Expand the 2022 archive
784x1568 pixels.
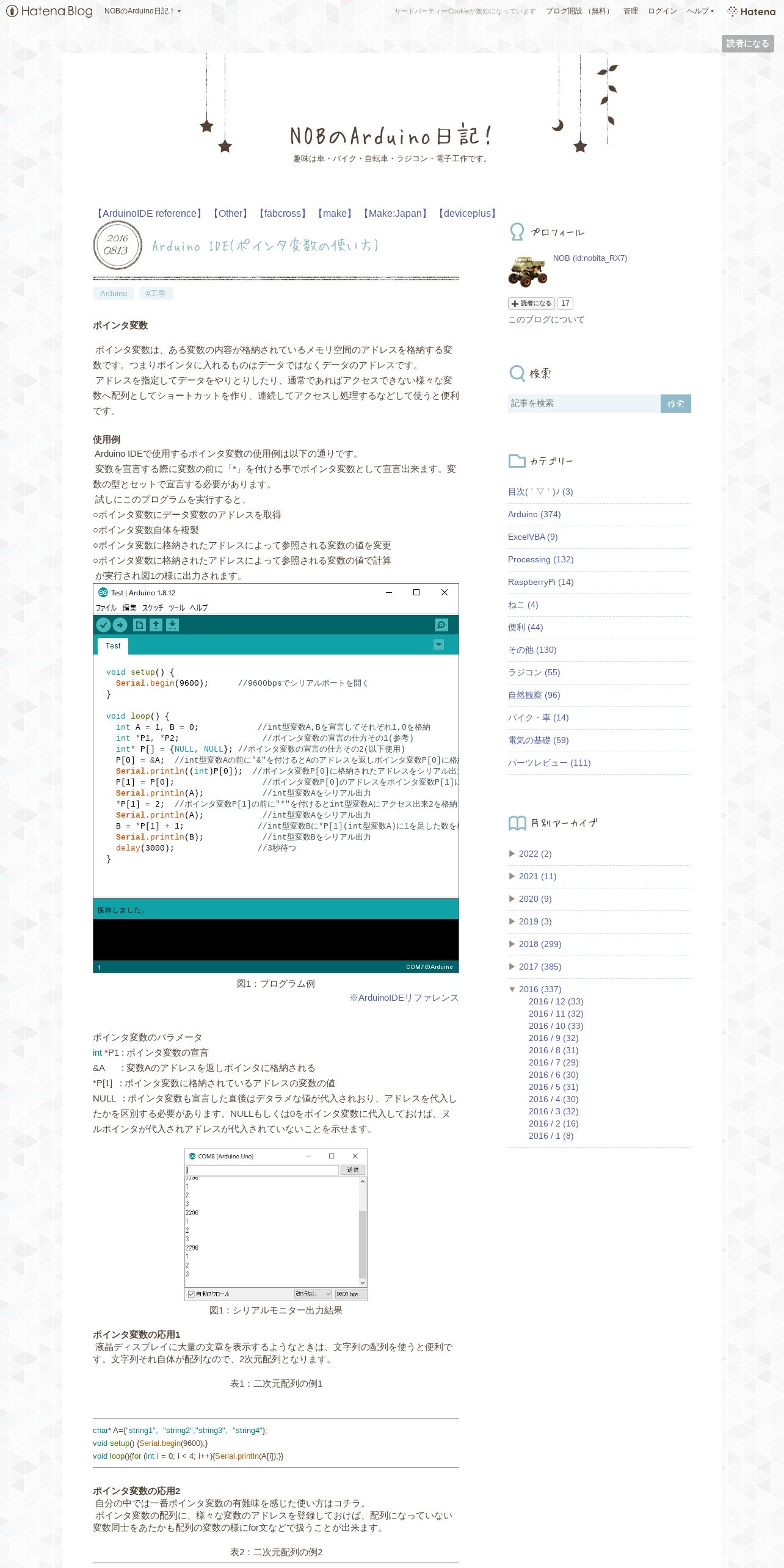click(512, 854)
